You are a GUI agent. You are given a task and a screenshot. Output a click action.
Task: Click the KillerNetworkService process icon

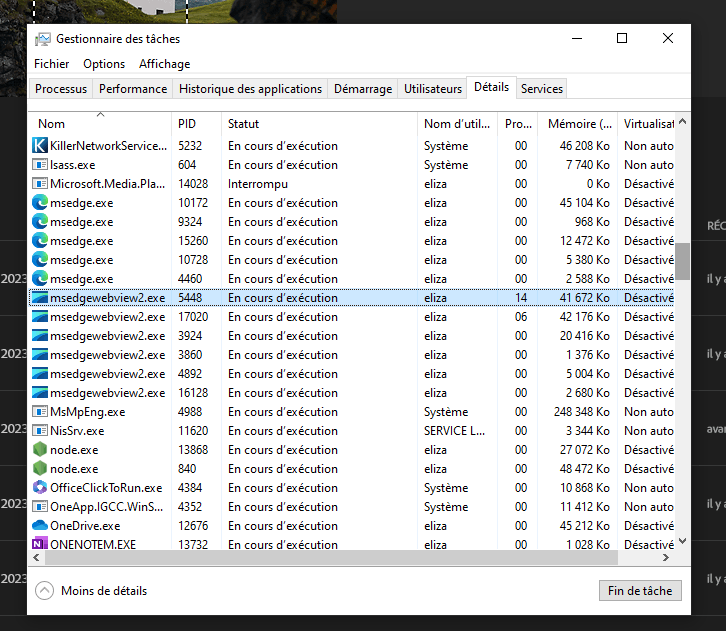(x=40, y=145)
